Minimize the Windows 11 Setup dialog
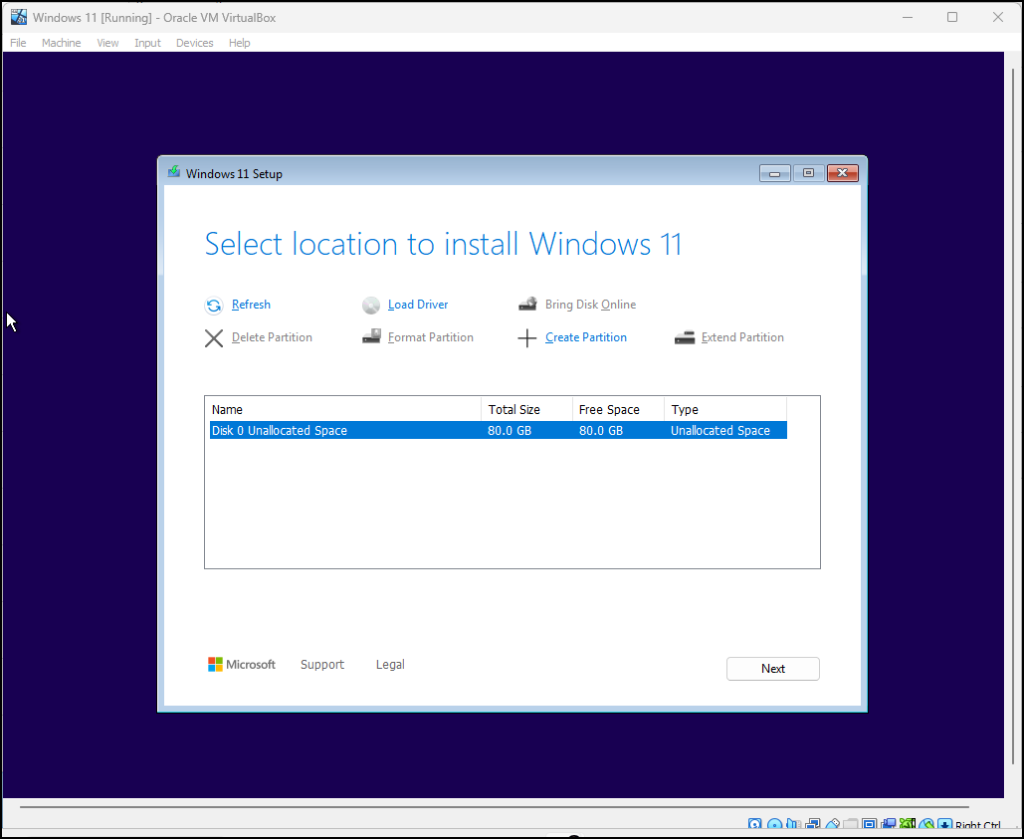The height and width of the screenshot is (839, 1024). 775,173
